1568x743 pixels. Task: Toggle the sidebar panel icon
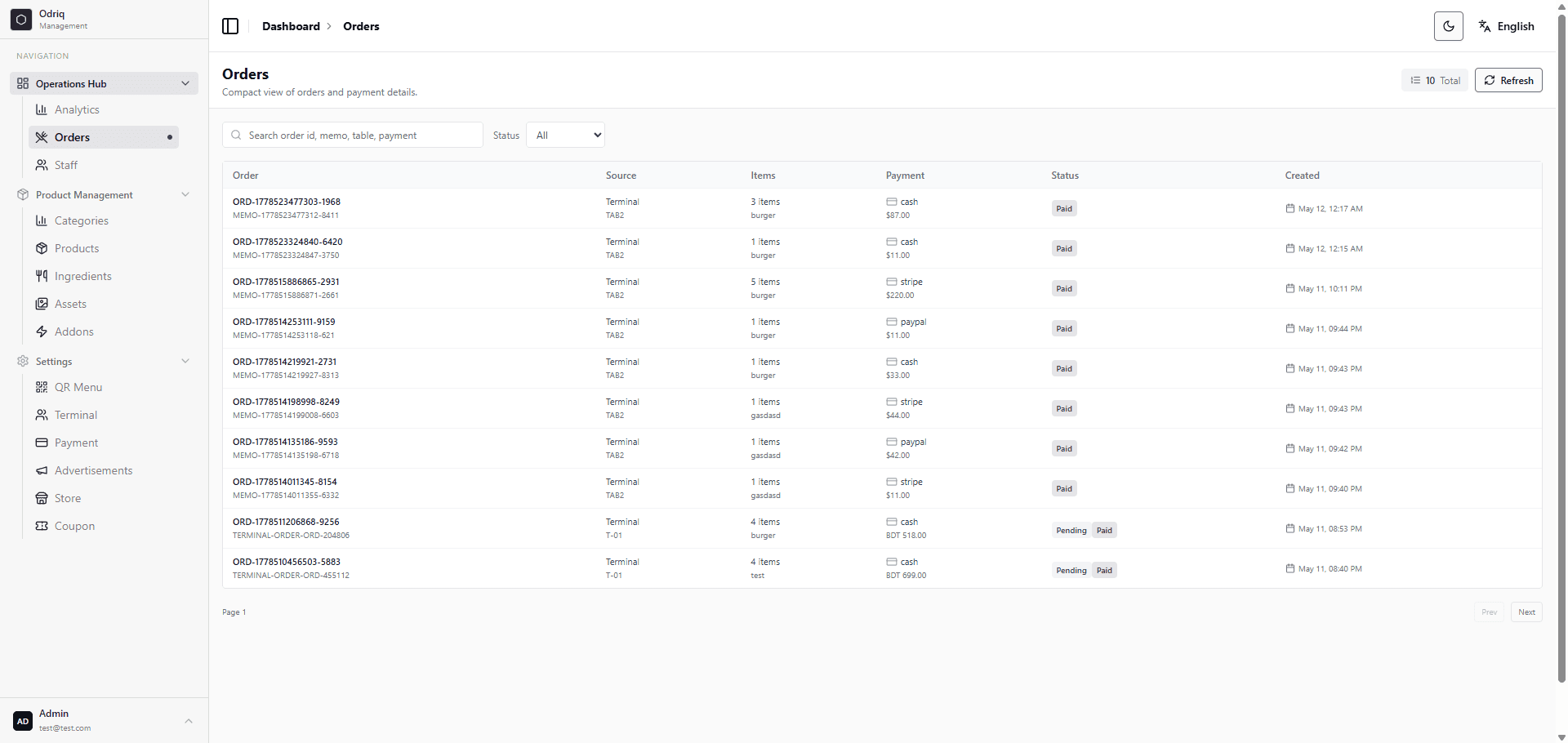point(230,26)
